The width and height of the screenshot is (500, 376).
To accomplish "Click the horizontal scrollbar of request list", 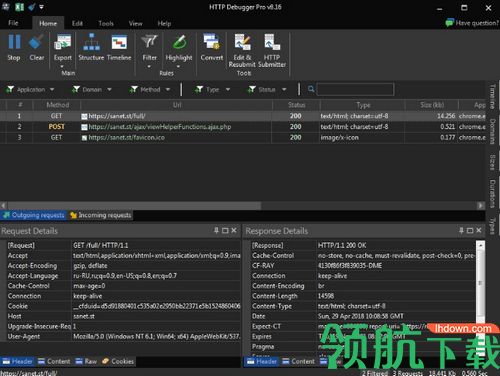I will click(x=134, y=205).
